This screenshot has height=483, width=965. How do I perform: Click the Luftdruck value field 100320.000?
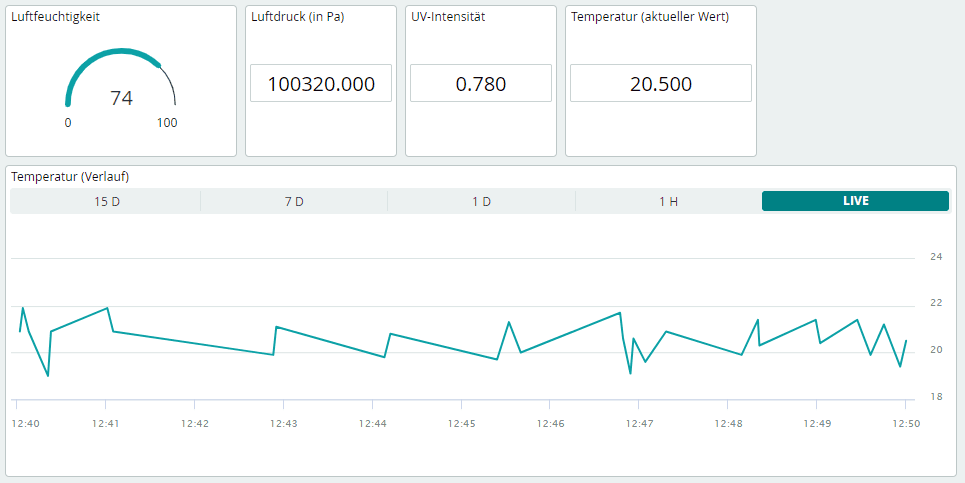pos(321,84)
